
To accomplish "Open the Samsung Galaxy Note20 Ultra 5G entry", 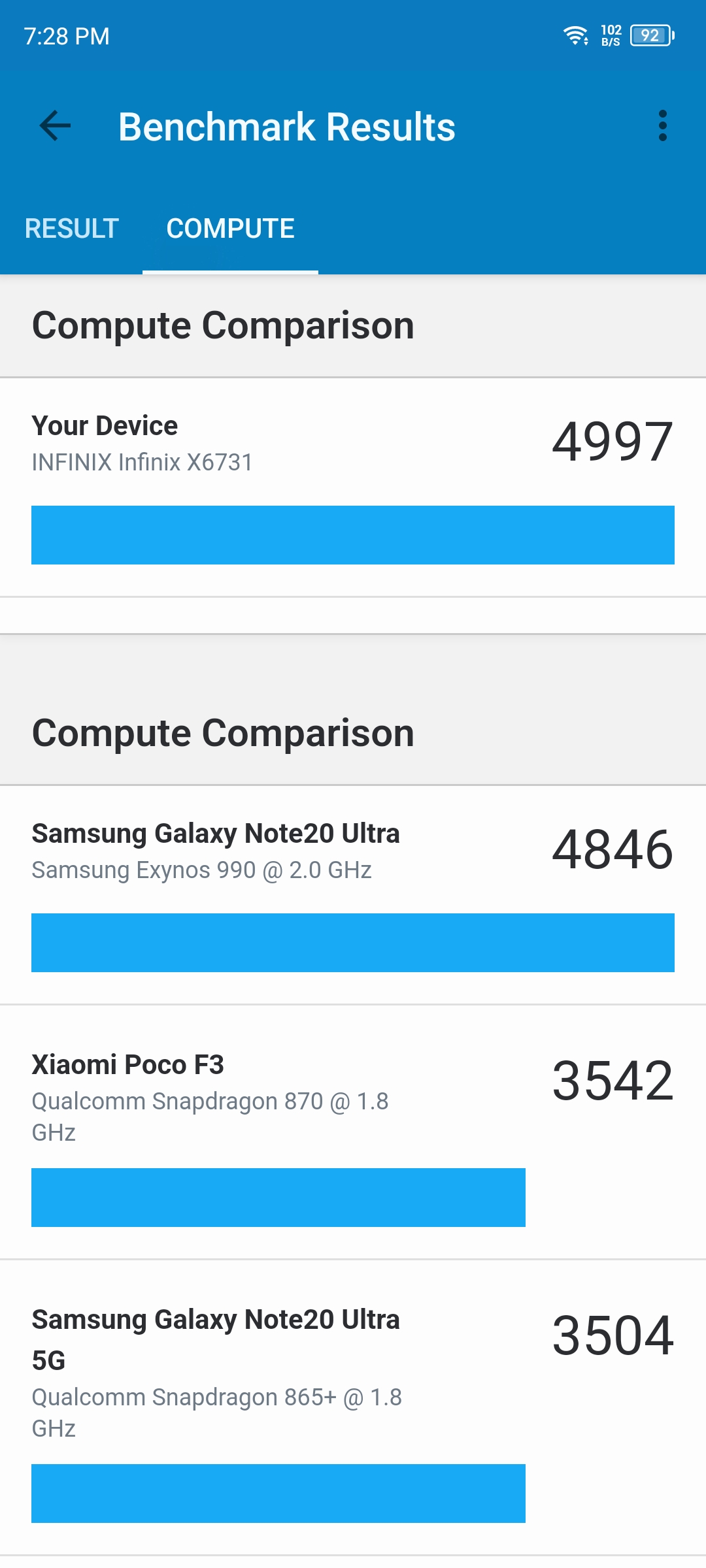I will (x=353, y=1408).
